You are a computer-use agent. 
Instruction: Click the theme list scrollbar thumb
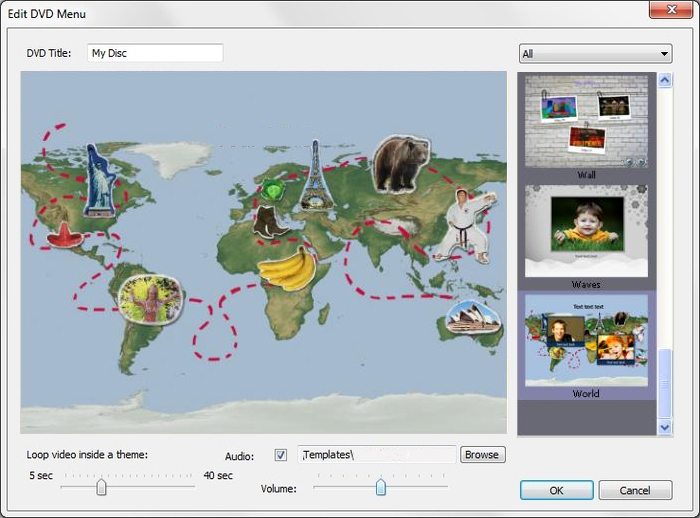click(665, 383)
